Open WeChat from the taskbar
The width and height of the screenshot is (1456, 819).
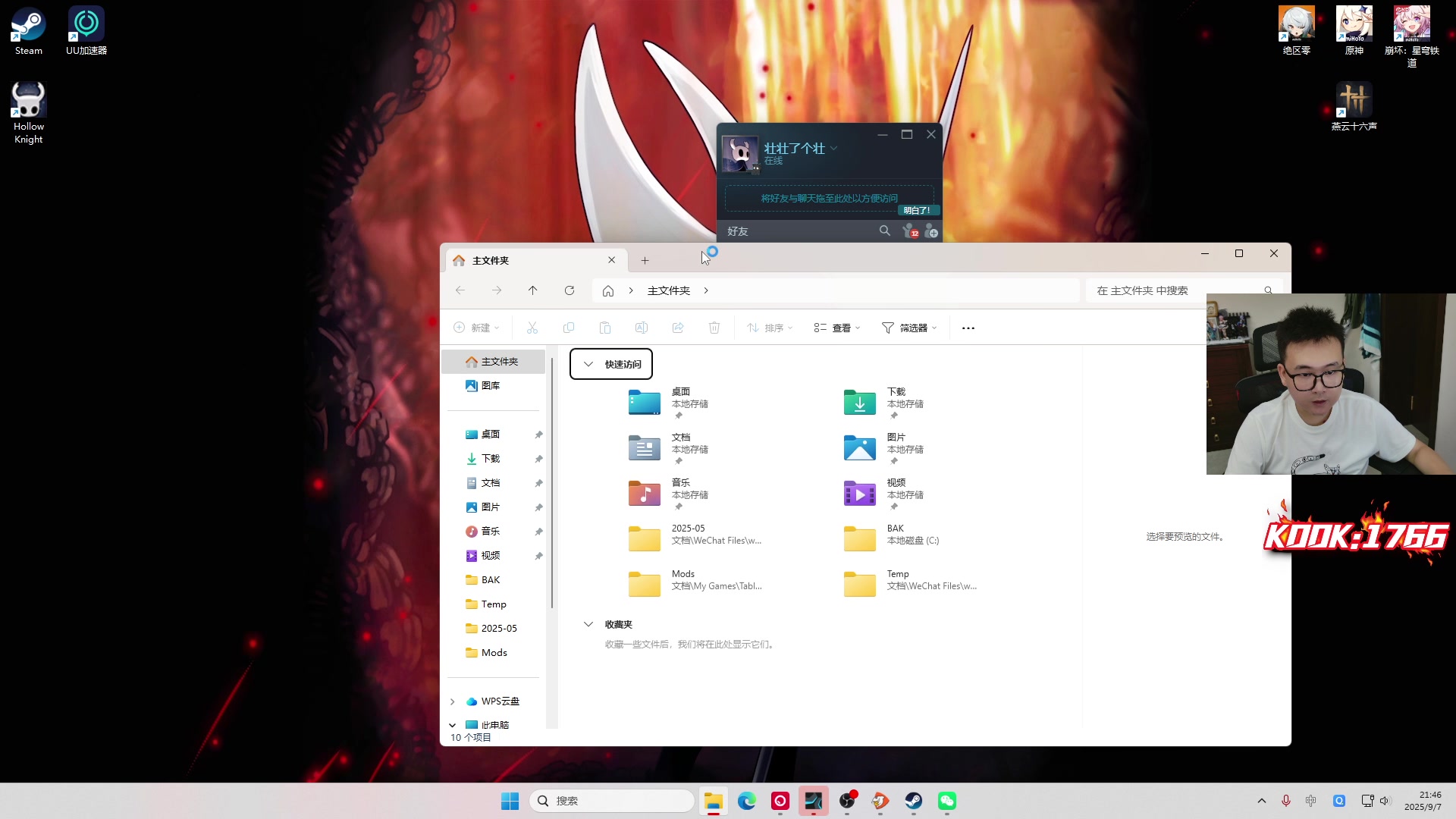[x=947, y=801]
